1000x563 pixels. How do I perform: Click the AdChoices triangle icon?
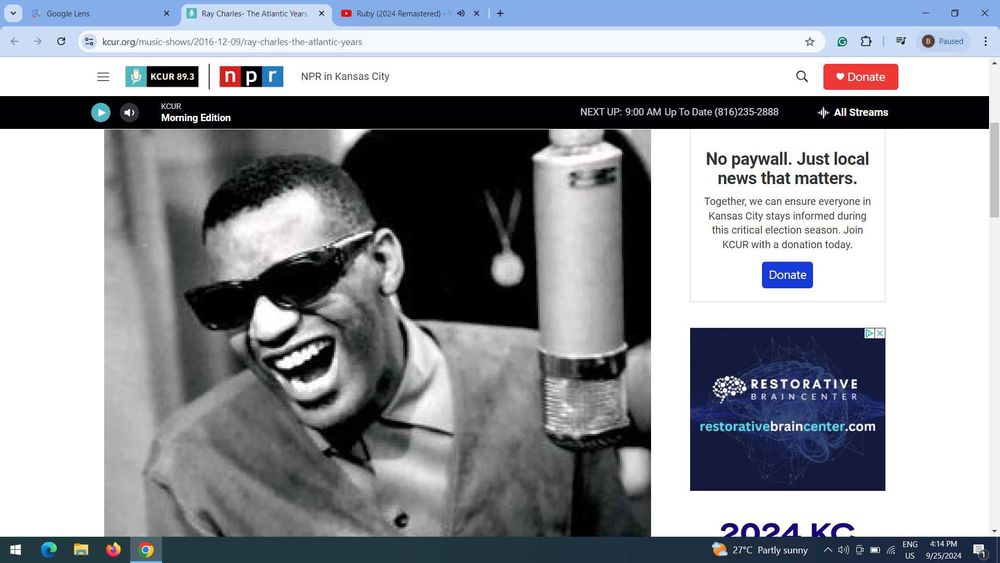pos(869,333)
